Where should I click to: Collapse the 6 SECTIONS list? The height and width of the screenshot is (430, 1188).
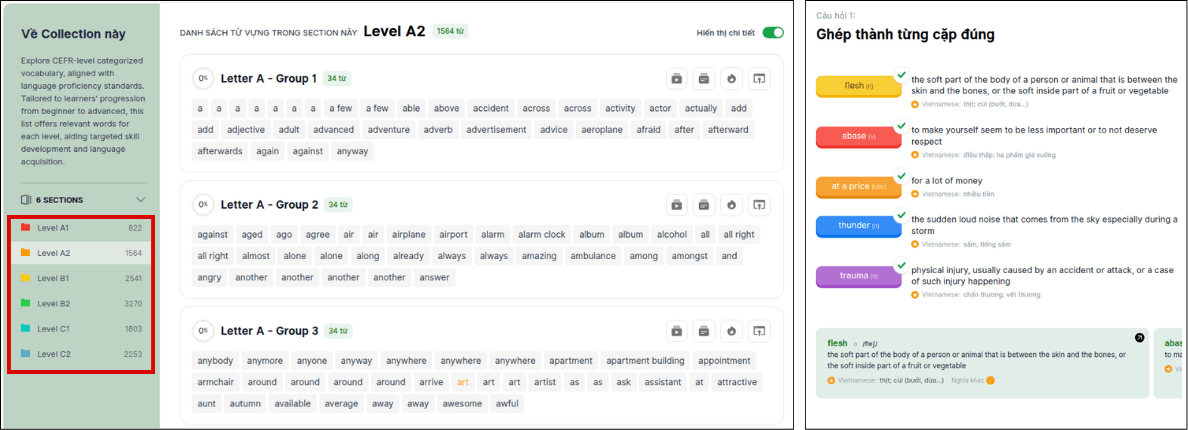(x=140, y=200)
